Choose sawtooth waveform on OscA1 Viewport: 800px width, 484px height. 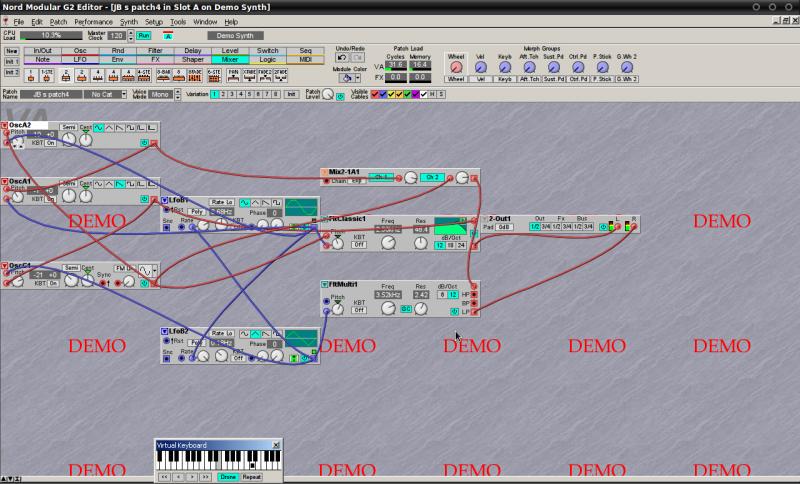(120, 184)
